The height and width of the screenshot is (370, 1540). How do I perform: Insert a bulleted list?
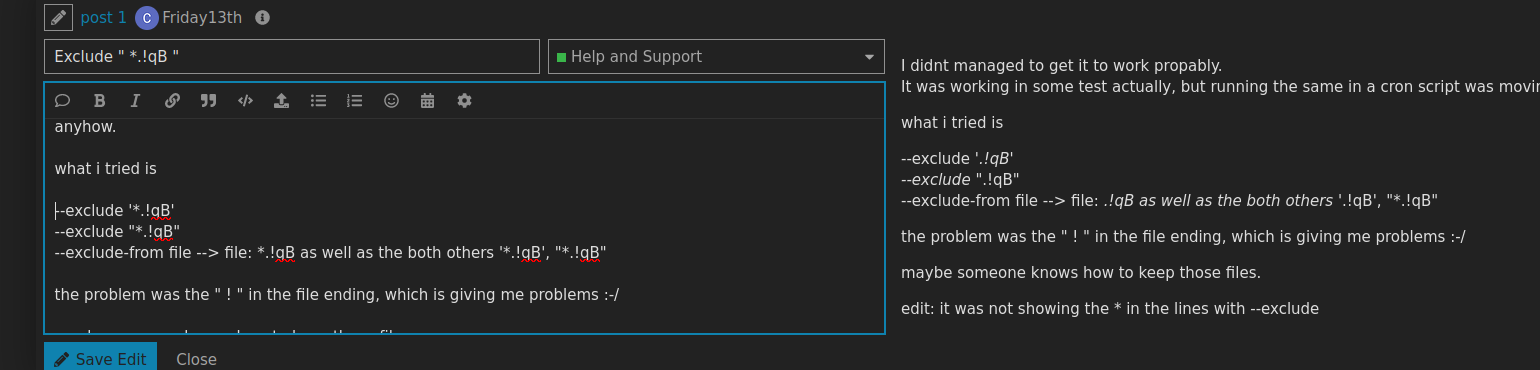(x=318, y=100)
